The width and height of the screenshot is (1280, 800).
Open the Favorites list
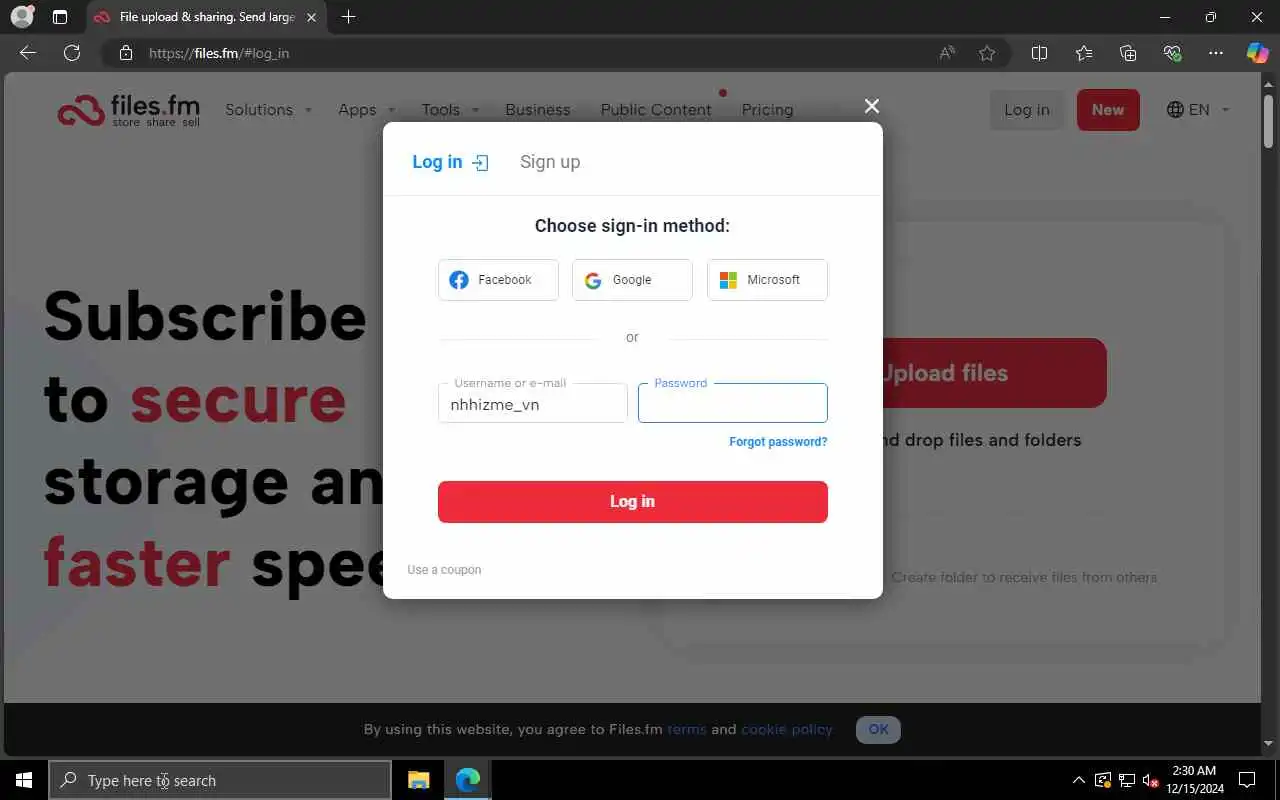pos(1084,53)
